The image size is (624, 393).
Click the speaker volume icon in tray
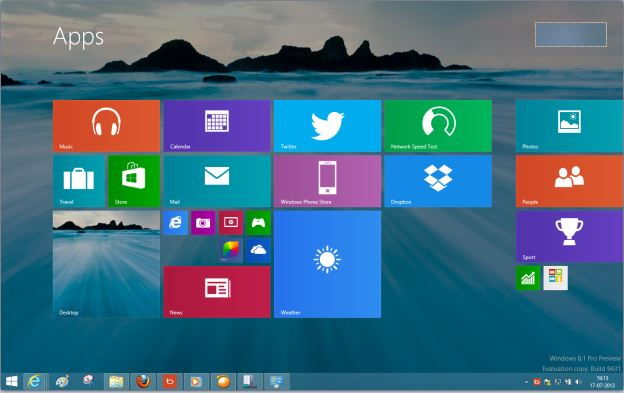pyautogui.click(x=578, y=382)
